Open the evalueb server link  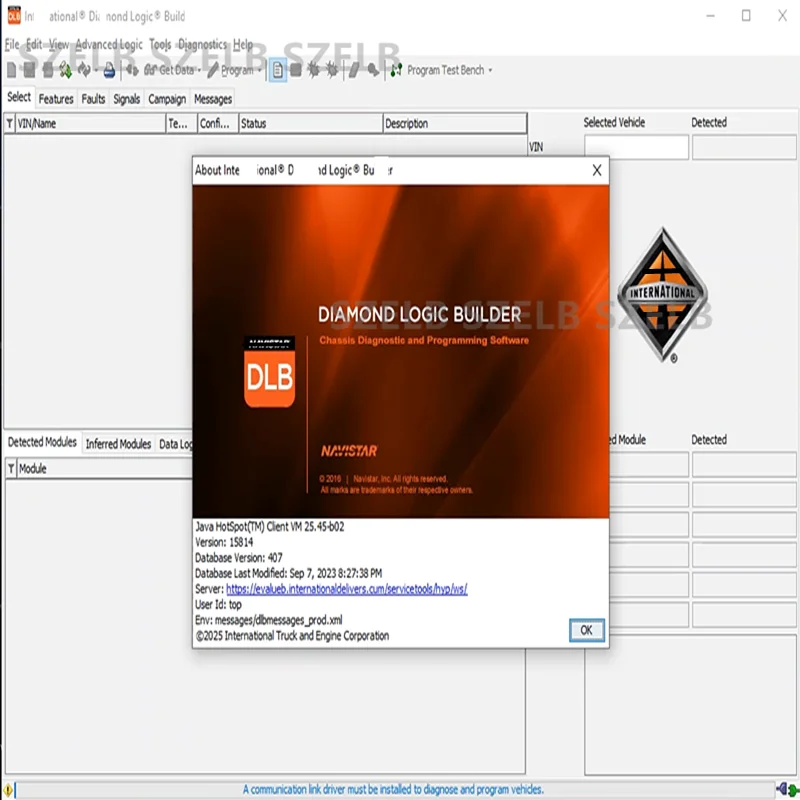(346, 589)
